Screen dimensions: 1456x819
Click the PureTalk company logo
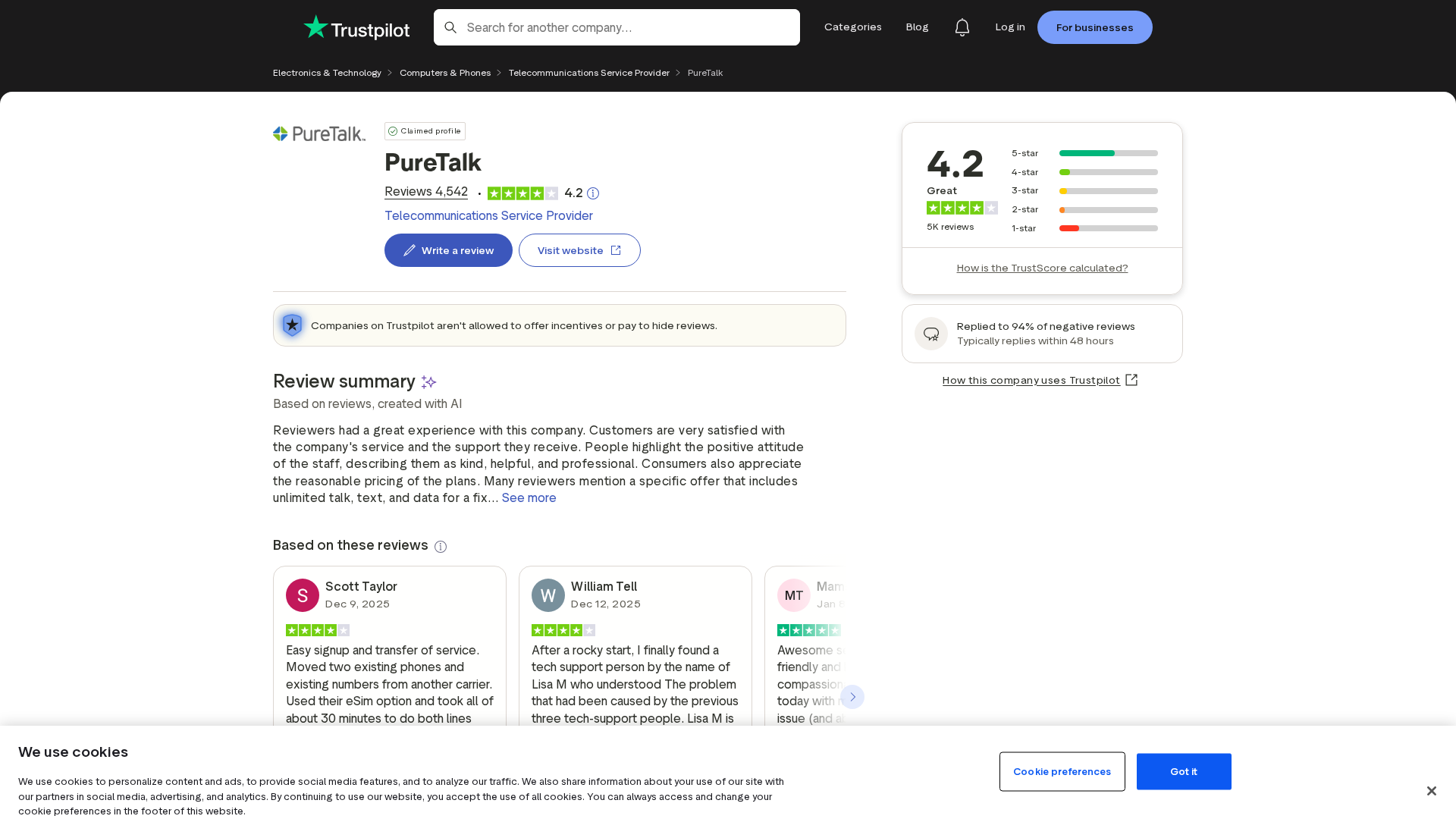pyautogui.click(x=319, y=134)
